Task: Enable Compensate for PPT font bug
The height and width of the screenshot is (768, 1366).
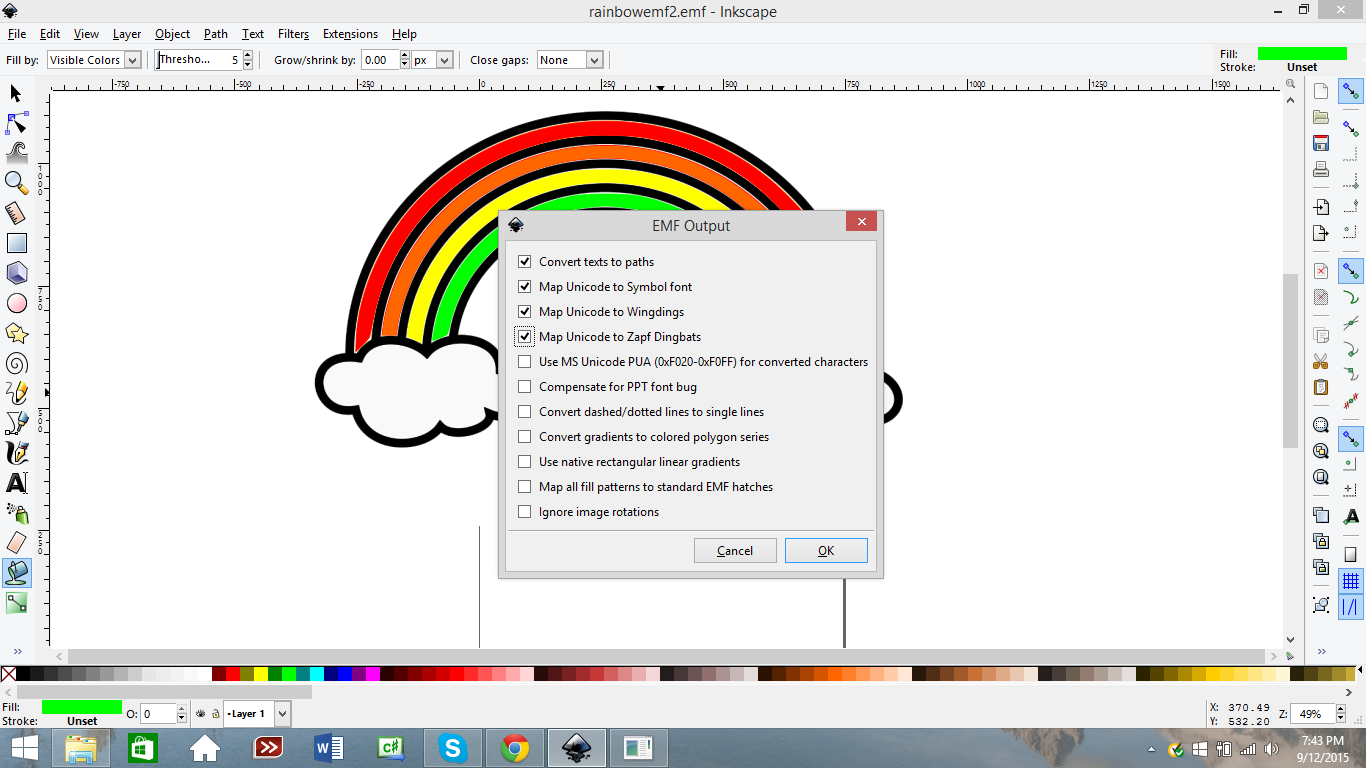Action: [525, 386]
